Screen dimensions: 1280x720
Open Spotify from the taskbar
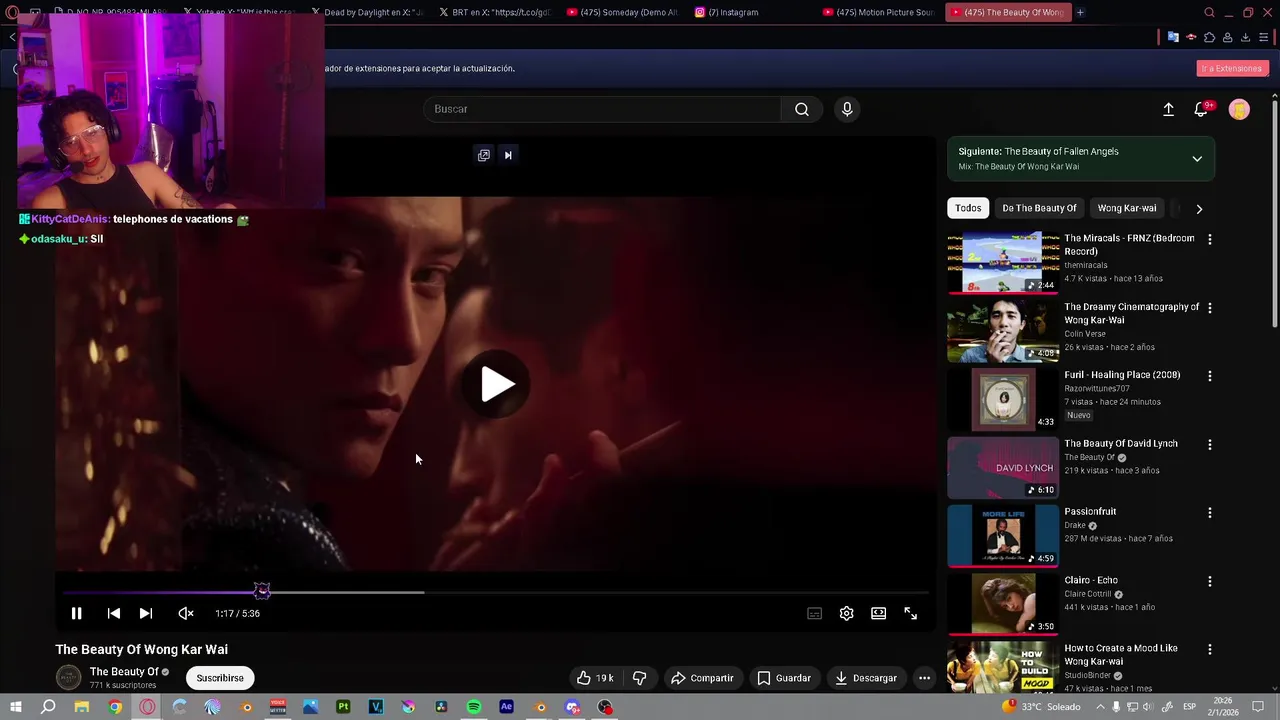[x=474, y=707]
